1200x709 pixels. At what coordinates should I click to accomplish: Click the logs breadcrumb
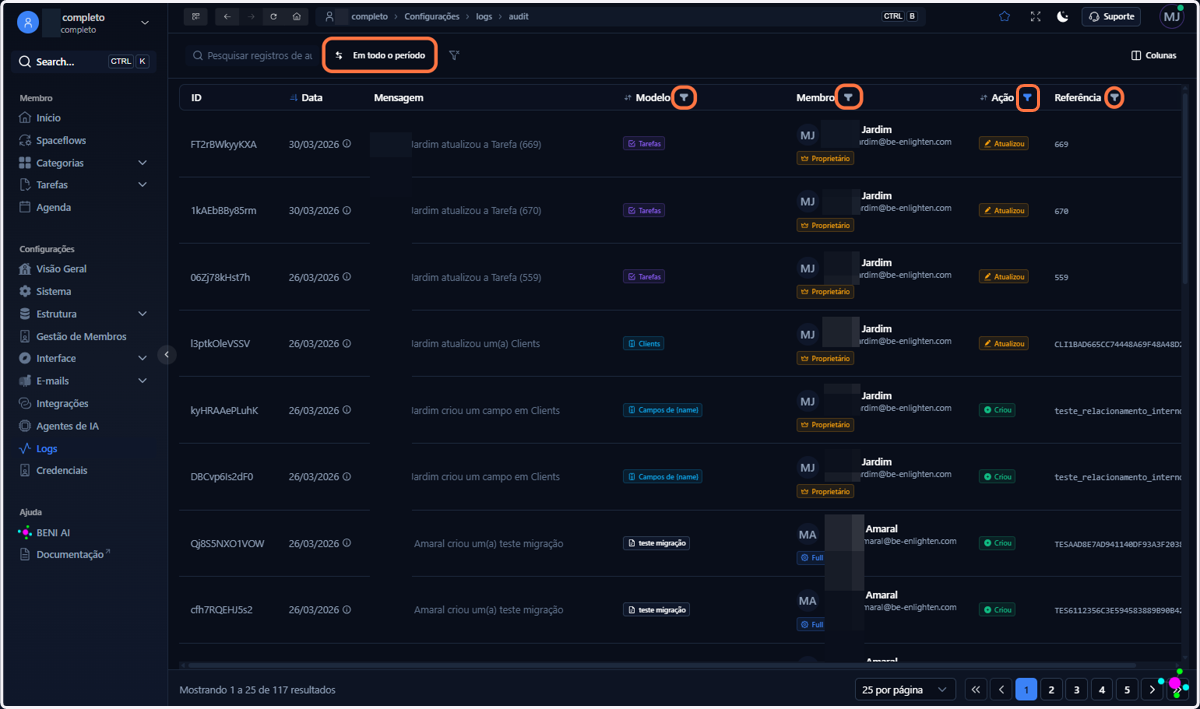point(484,17)
